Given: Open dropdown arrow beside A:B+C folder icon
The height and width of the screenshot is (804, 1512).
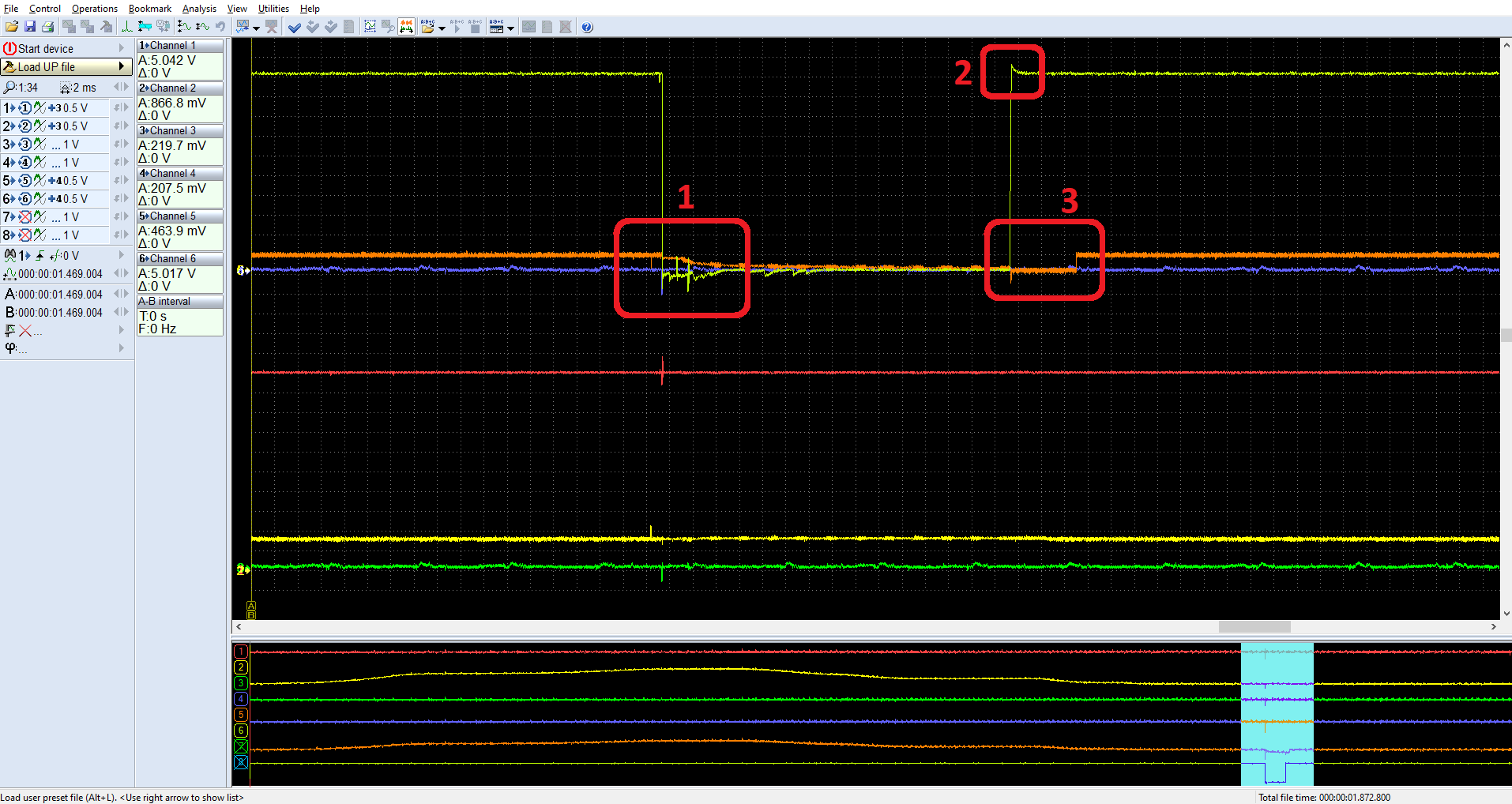Looking at the screenshot, I should (x=442, y=28).
